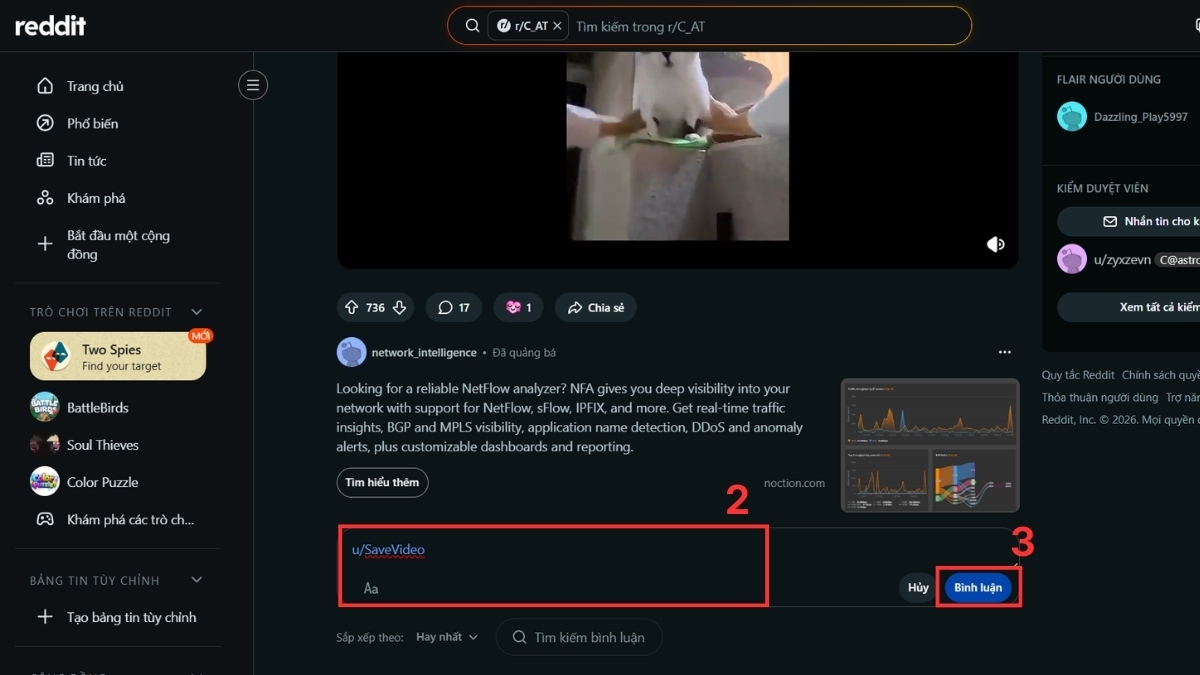Remove the r/C_AT search filter chip
The image size is (1200, 675).
point(557,25)
